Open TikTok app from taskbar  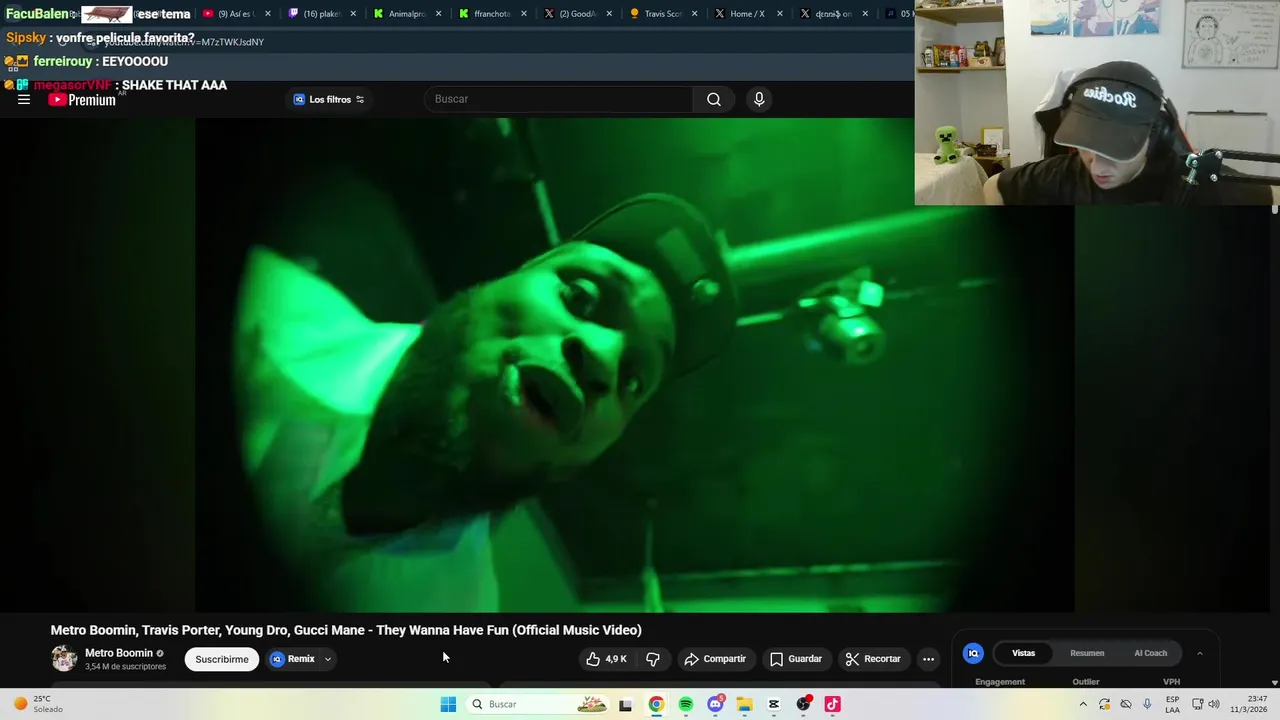click(832, 704)
